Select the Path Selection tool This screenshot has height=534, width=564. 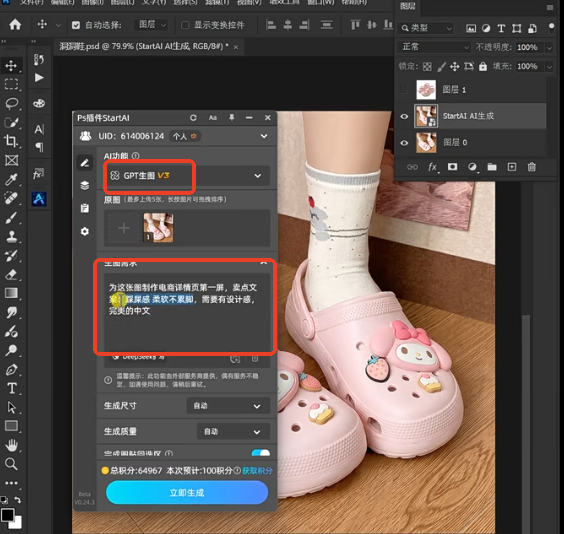11,407
